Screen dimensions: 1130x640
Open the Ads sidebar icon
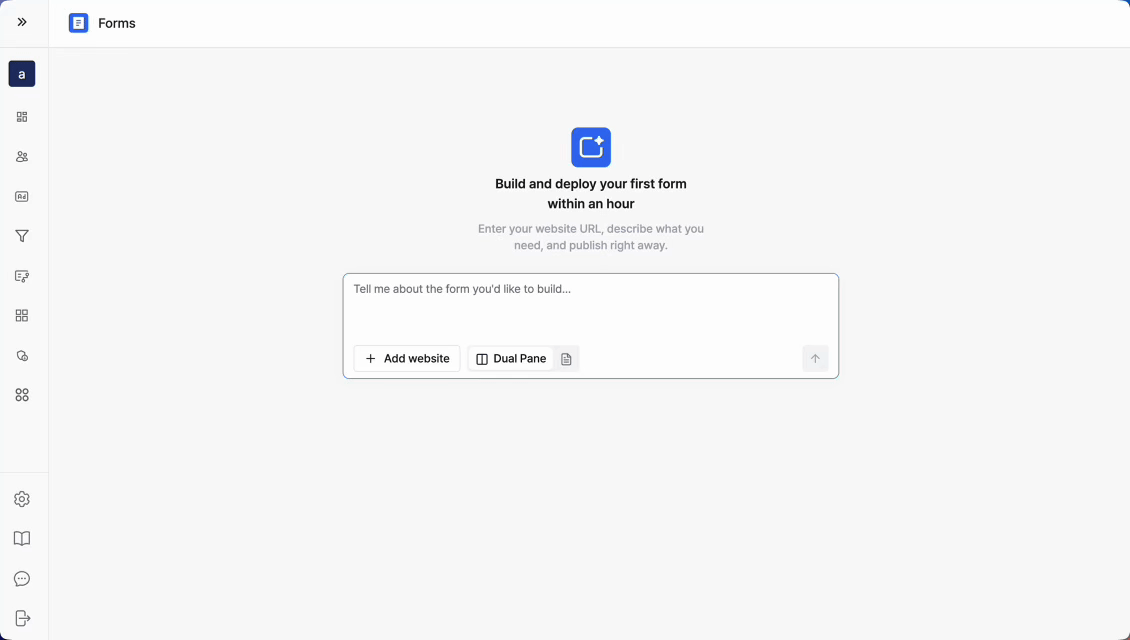pyautogui.click(x=22, y=197)
